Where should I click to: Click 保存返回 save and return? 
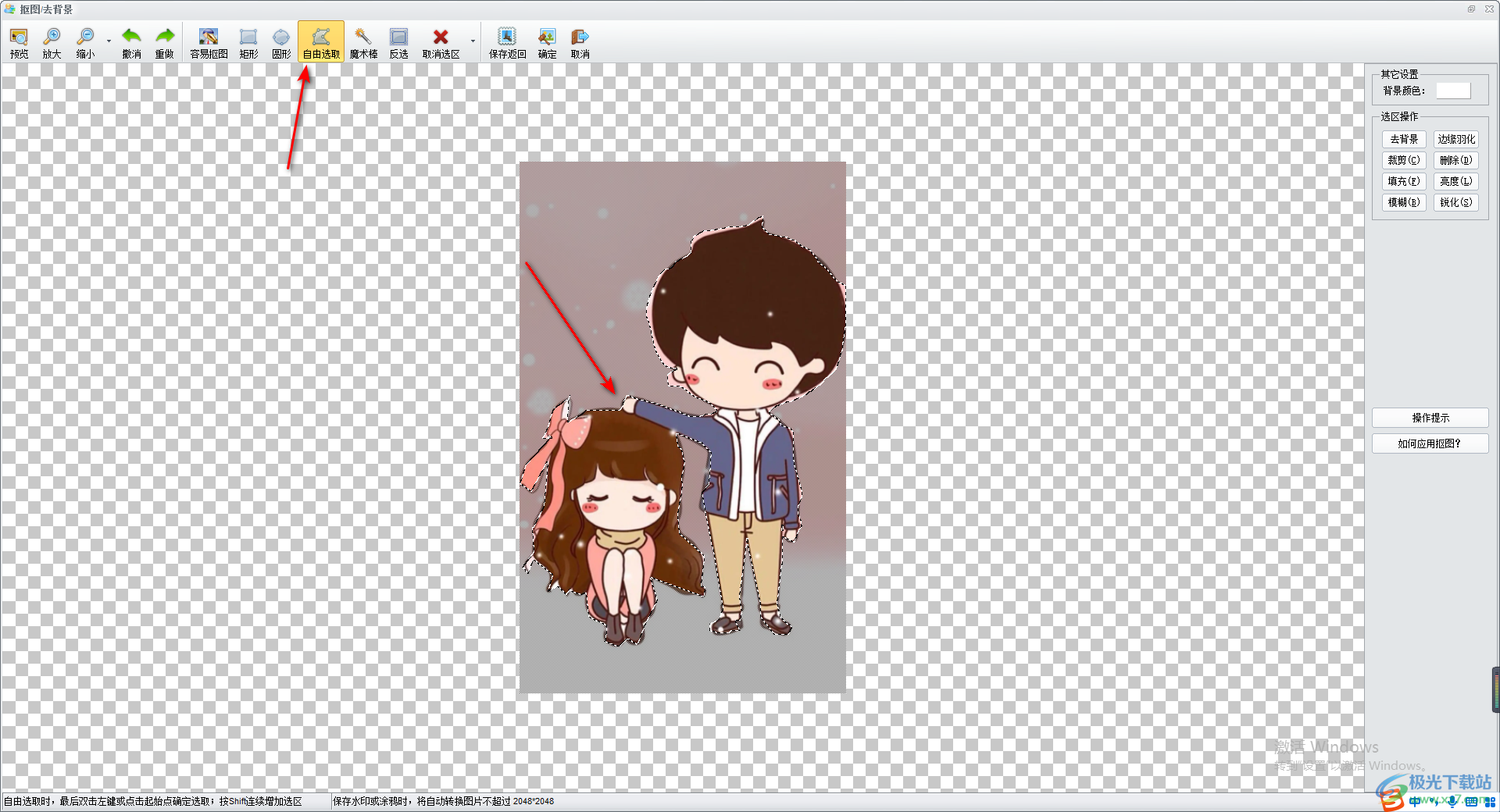tap(507, 42)
